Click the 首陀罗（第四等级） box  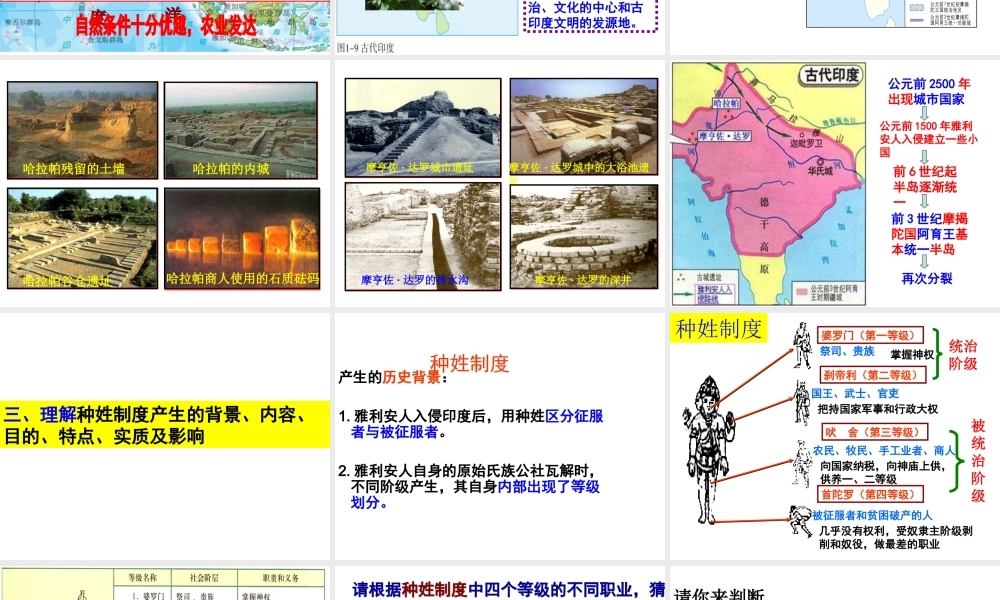click(x=871, y=494)
